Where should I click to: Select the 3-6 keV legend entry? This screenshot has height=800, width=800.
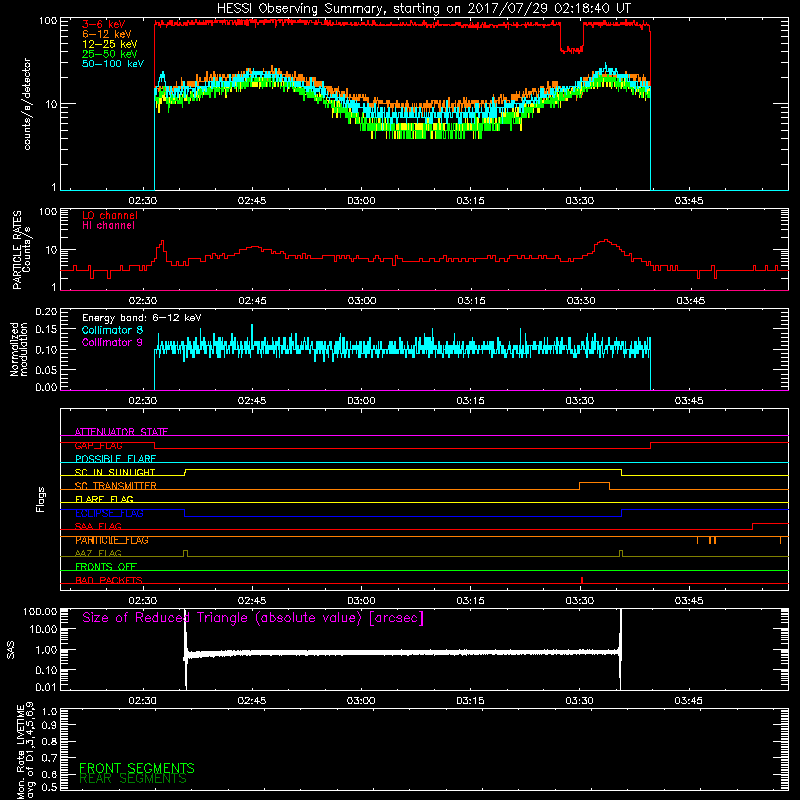(x=104, y=24)
